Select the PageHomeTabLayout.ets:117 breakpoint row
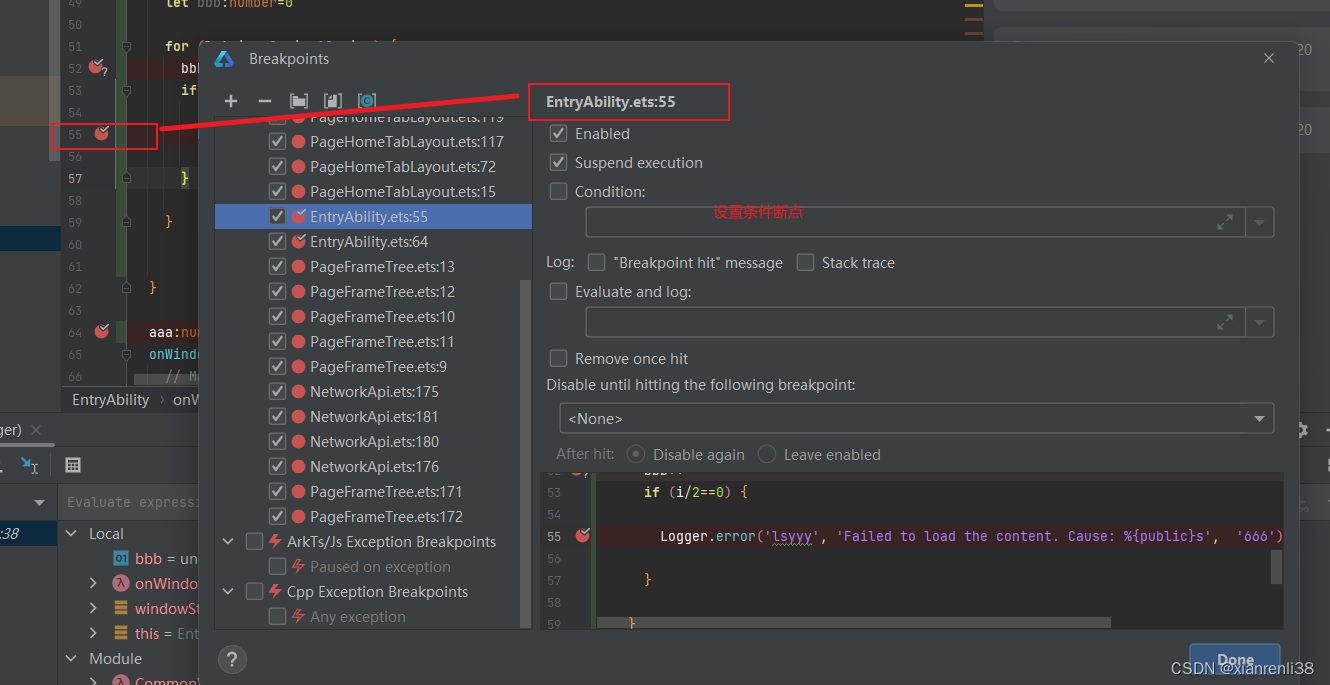 tap(373, 141)
